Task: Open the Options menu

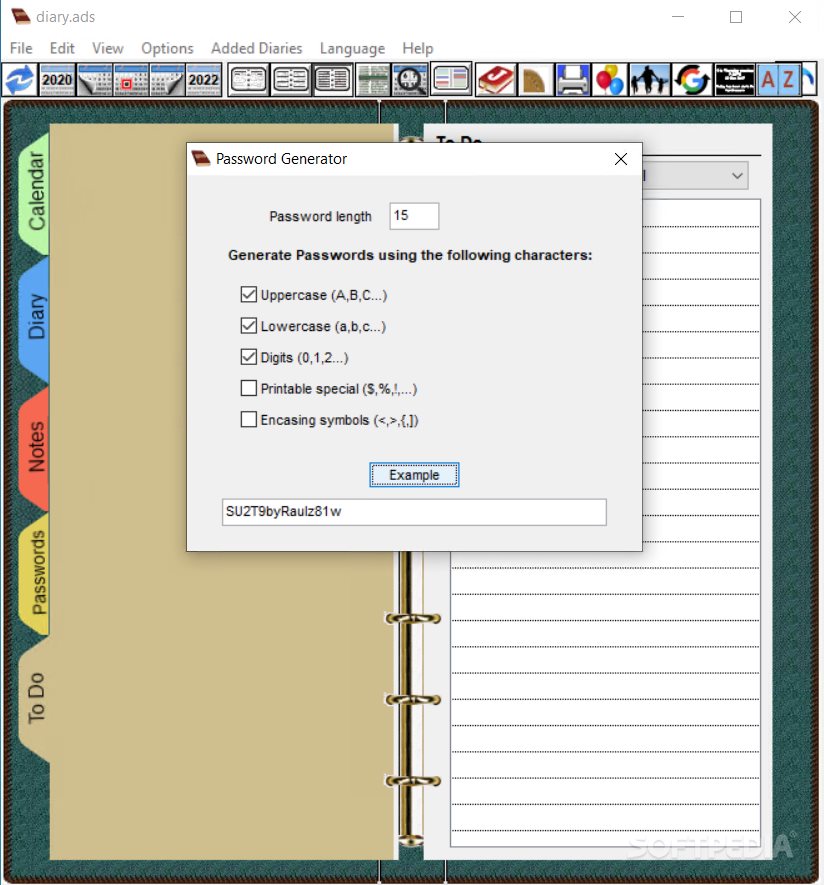Action: pyautogui.click(x=167, y=48)
